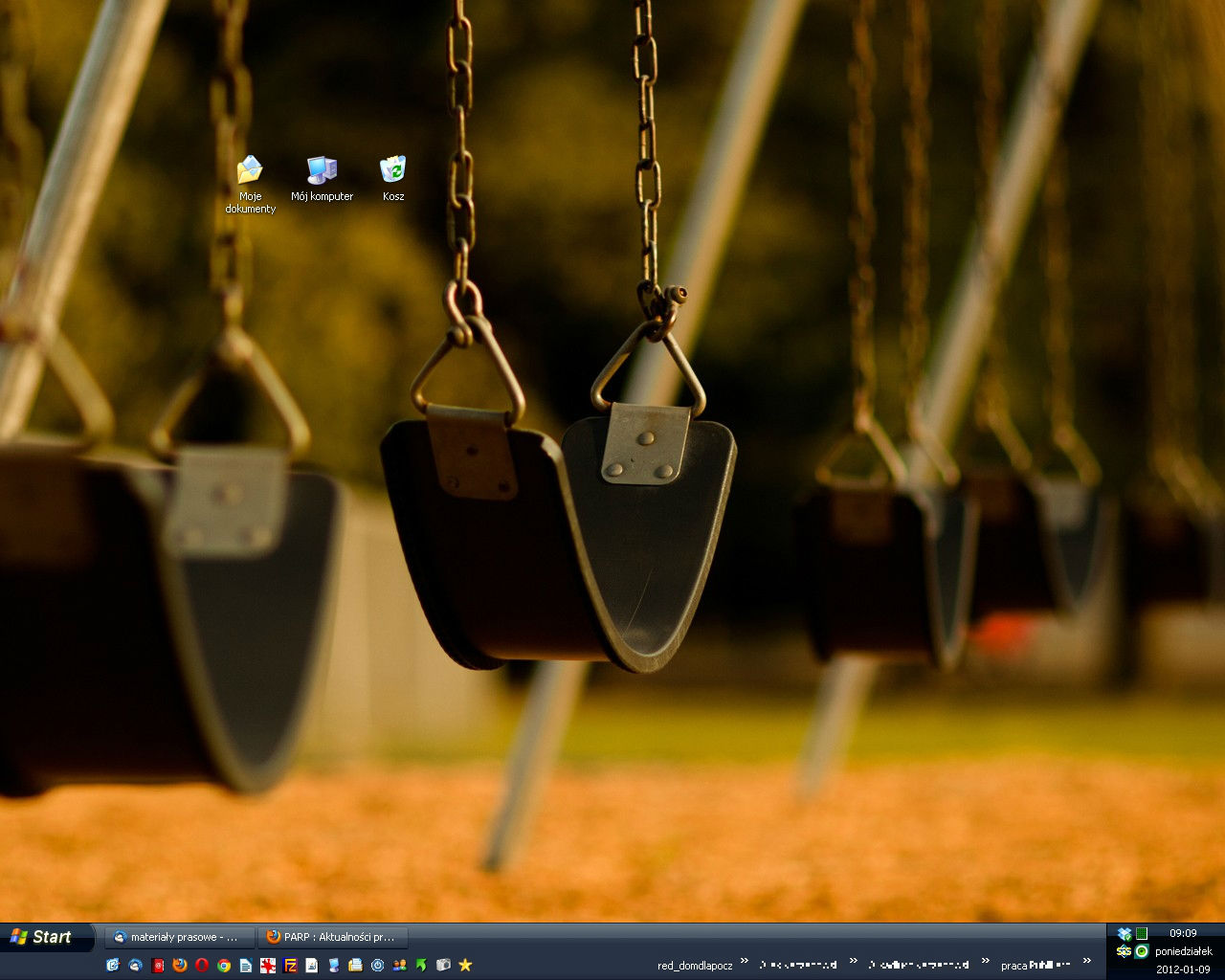Launch Firefox from the Quick Launch bar
The height and width of the screenshot is (980, 1225).
180,965
